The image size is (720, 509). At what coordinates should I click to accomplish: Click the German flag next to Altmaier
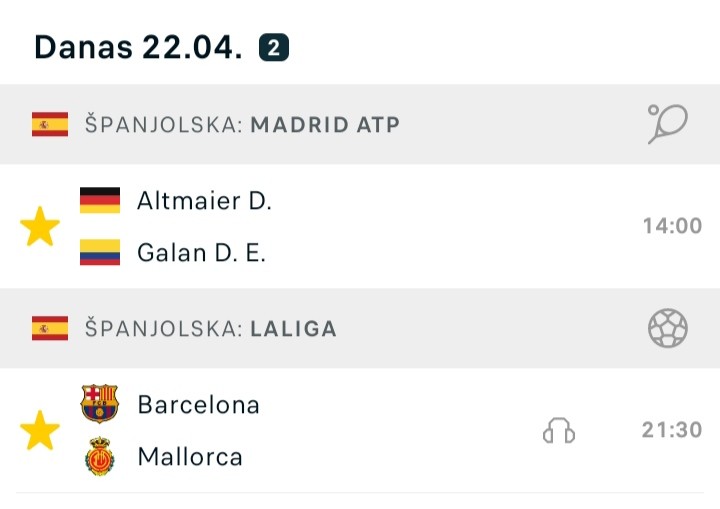(100, 200)
